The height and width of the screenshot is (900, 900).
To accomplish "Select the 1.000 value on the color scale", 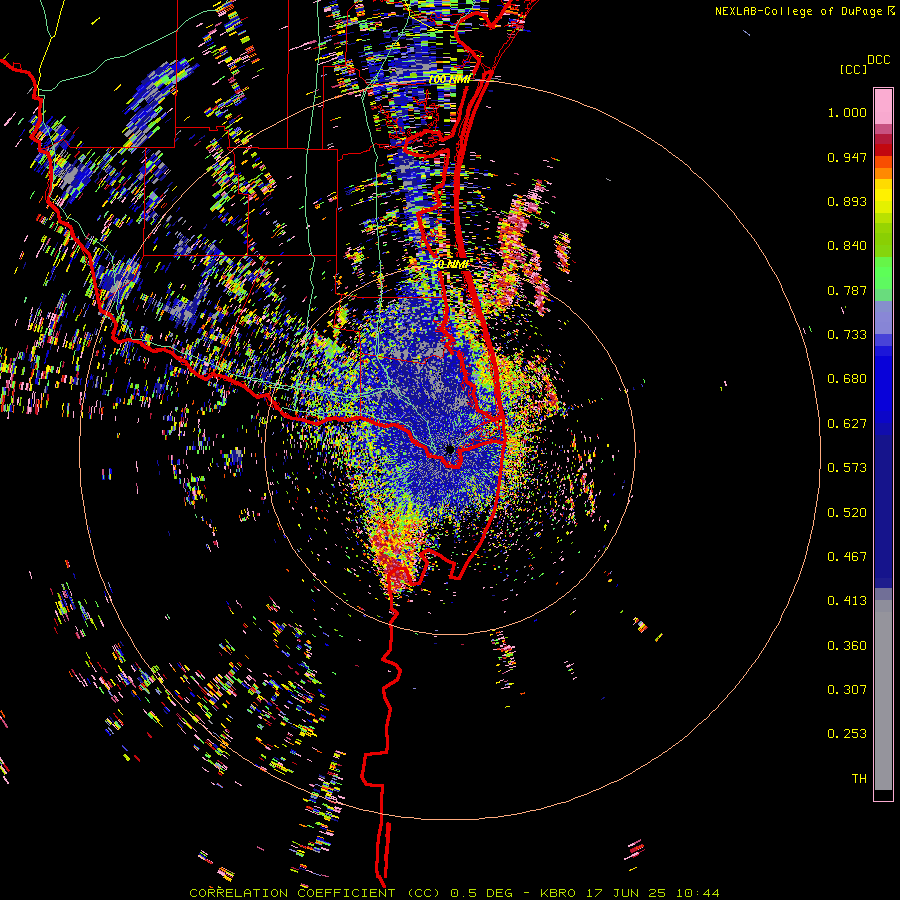I will click(847, 112).
